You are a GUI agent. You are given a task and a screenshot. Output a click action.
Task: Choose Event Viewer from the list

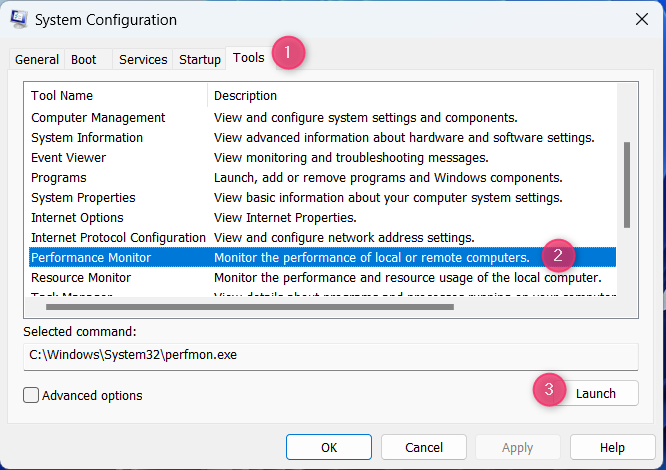click(68, 157)
